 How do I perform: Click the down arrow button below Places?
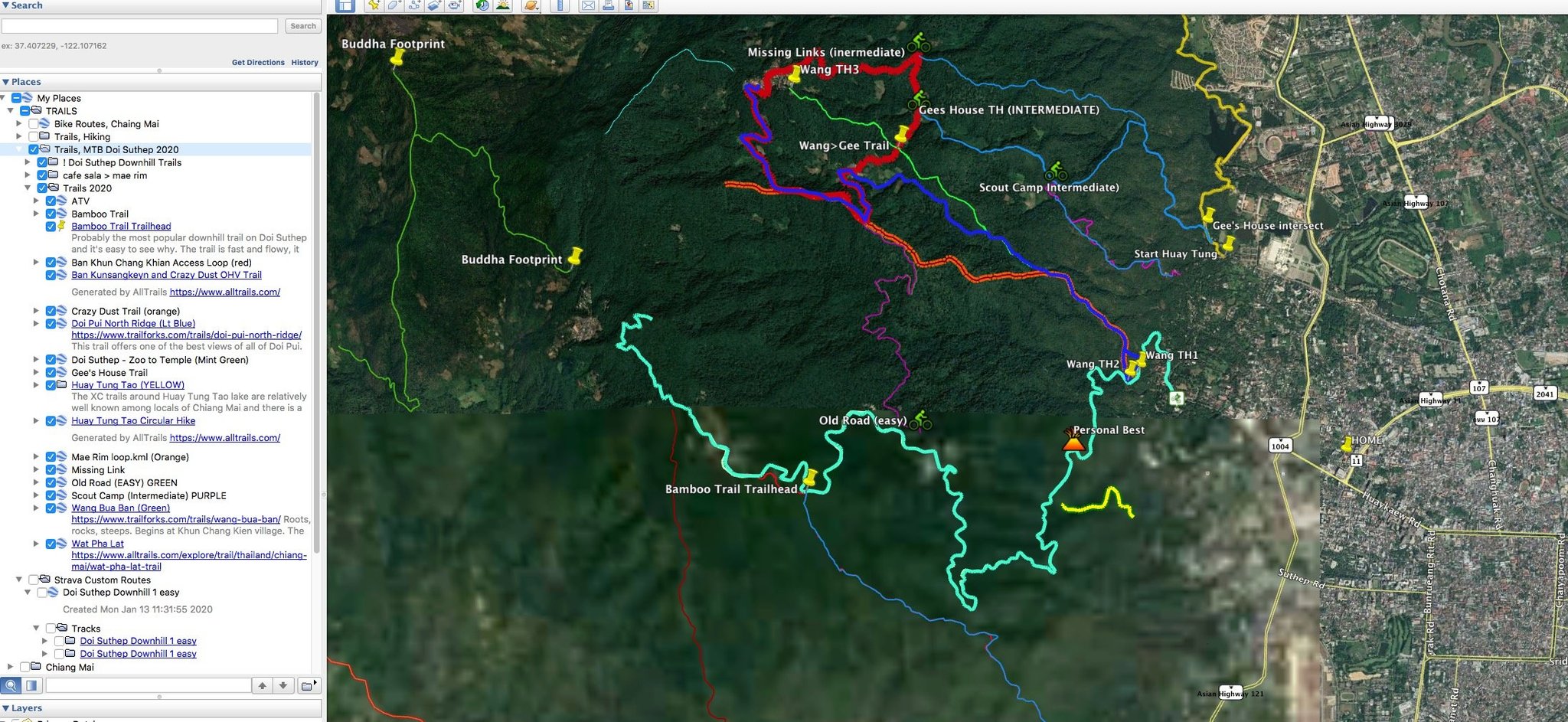tap(283, 685)
